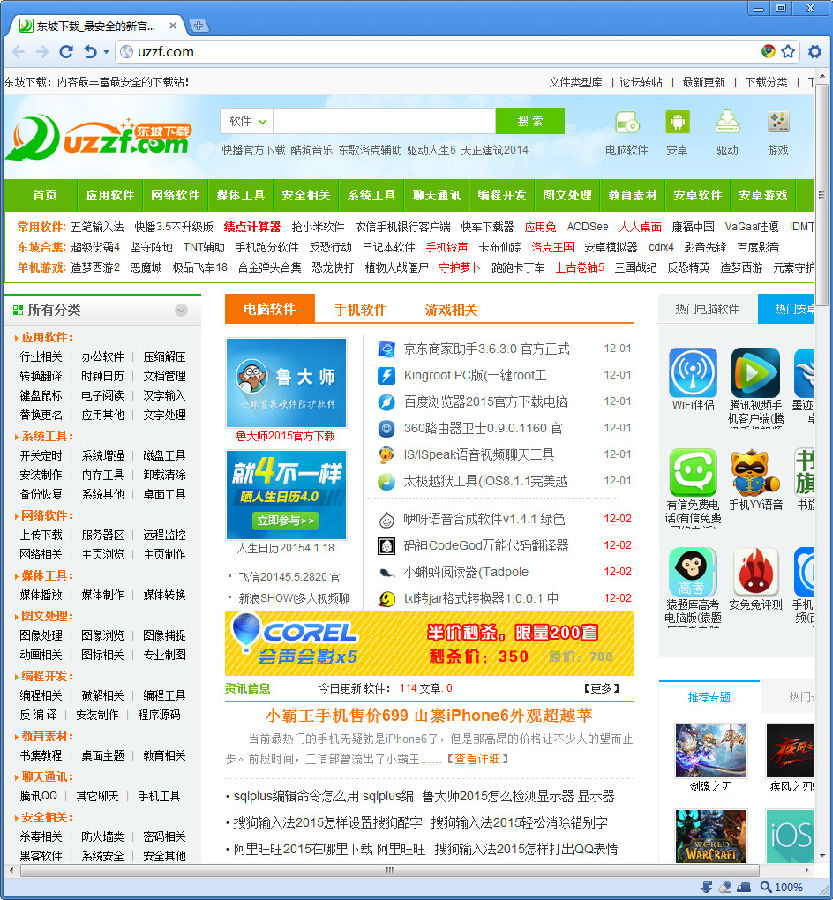This screenshot has width=833, height=900.
Task: Click the 360路由器卫士 icon
Action: pos(386,428)
